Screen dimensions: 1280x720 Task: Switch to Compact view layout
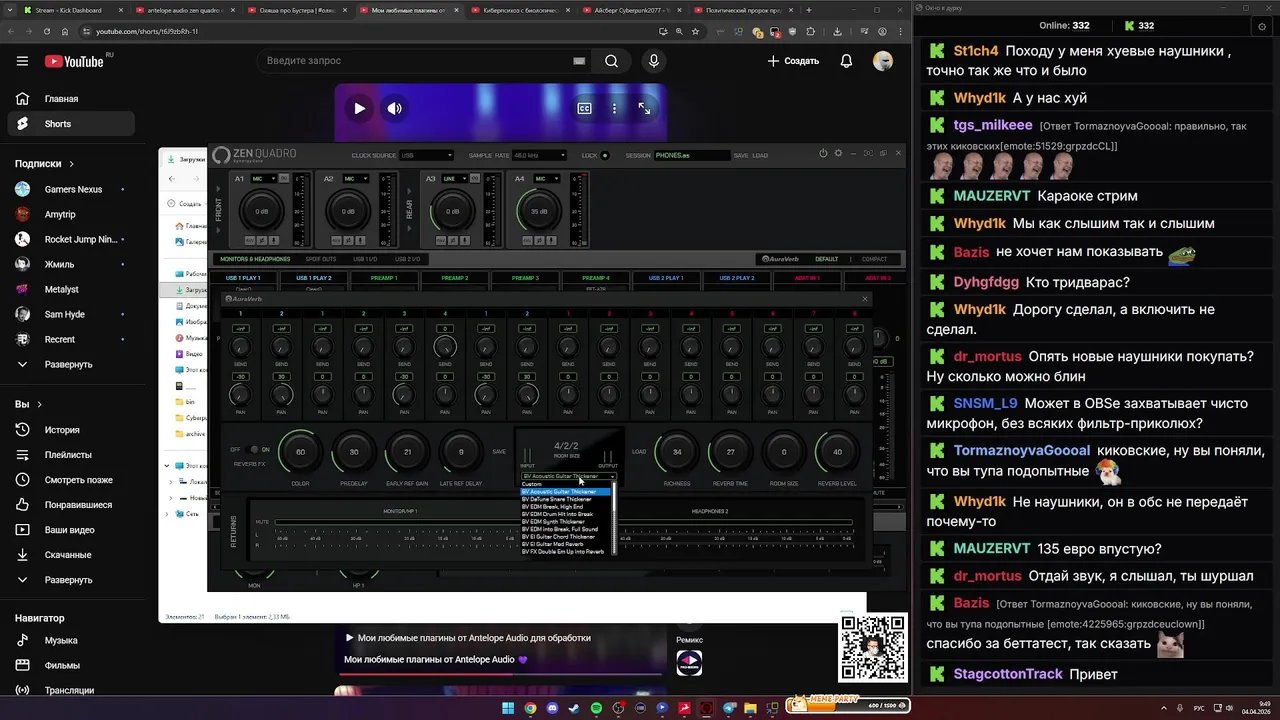[874, 259]
